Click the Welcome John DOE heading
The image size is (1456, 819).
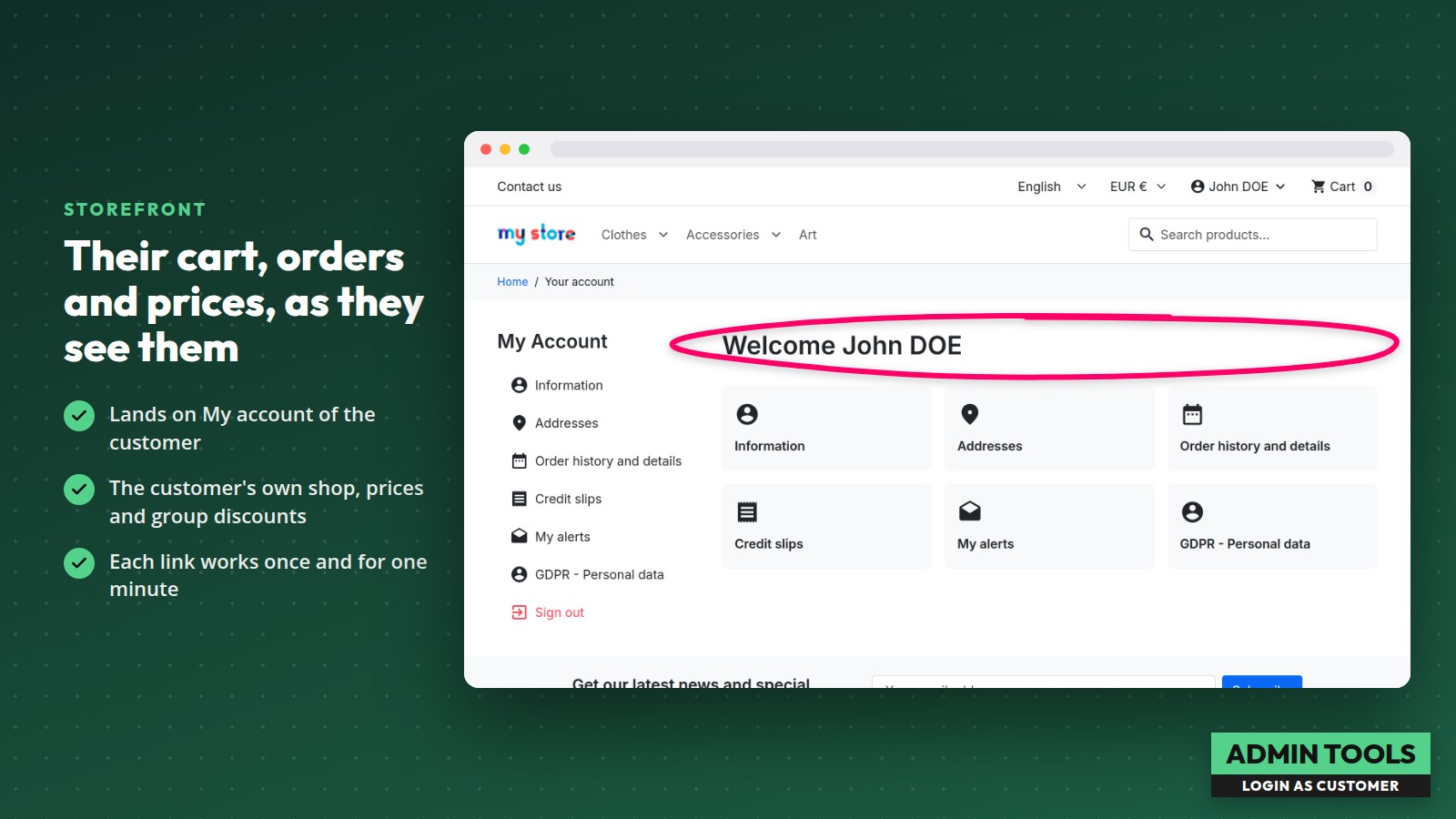pyautogui.click(x=842, y=346)
